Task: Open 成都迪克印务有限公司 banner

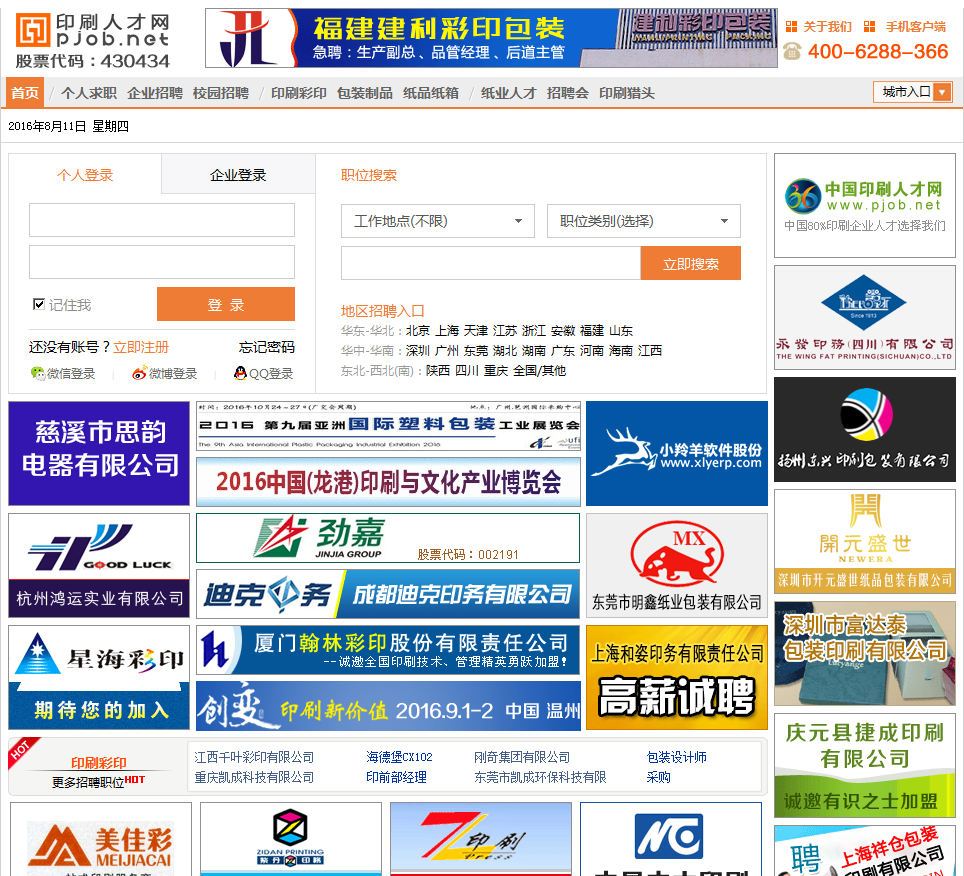Action: point(388,594)
